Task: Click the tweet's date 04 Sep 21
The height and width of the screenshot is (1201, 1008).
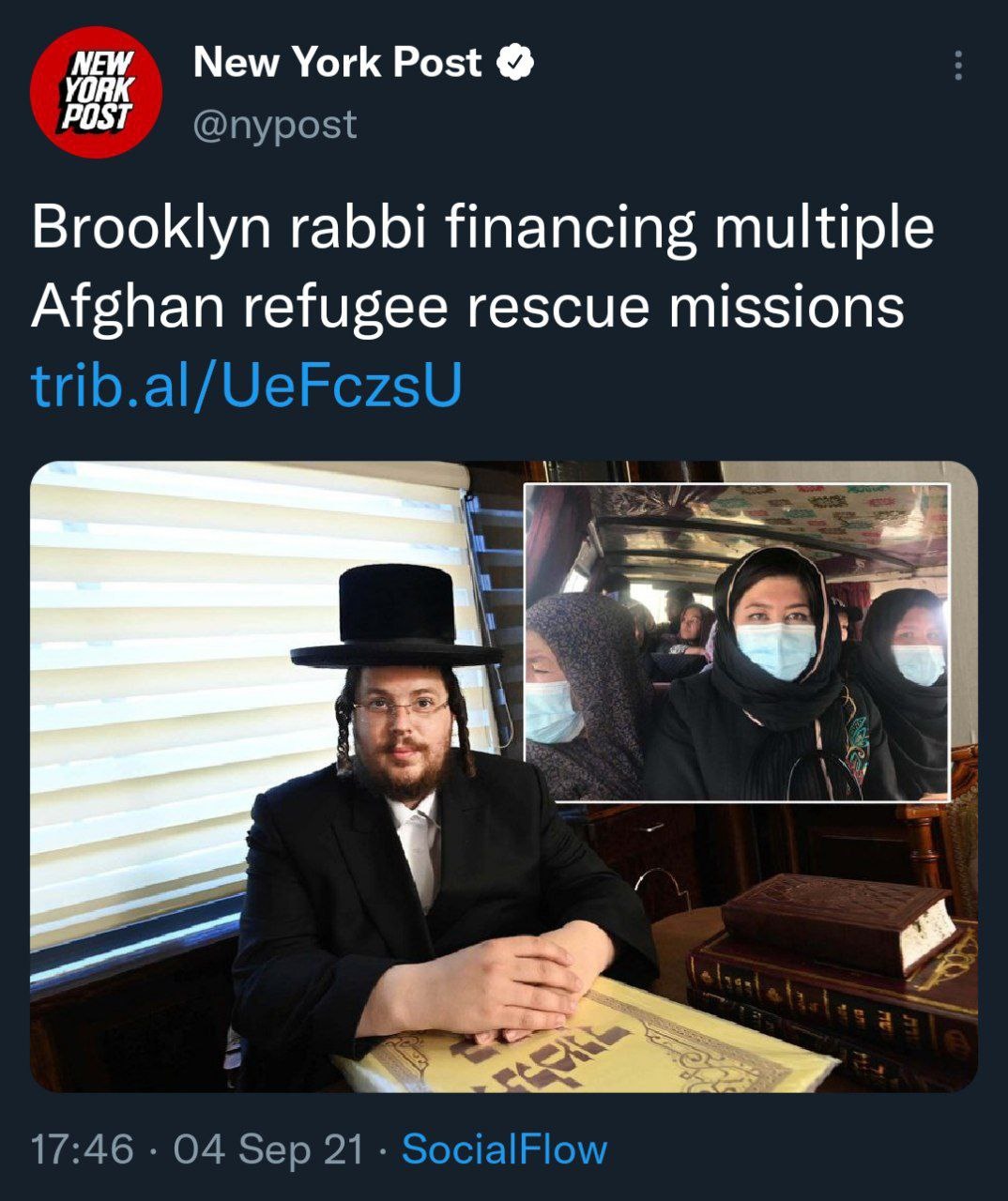Action: click(268, 1148)
